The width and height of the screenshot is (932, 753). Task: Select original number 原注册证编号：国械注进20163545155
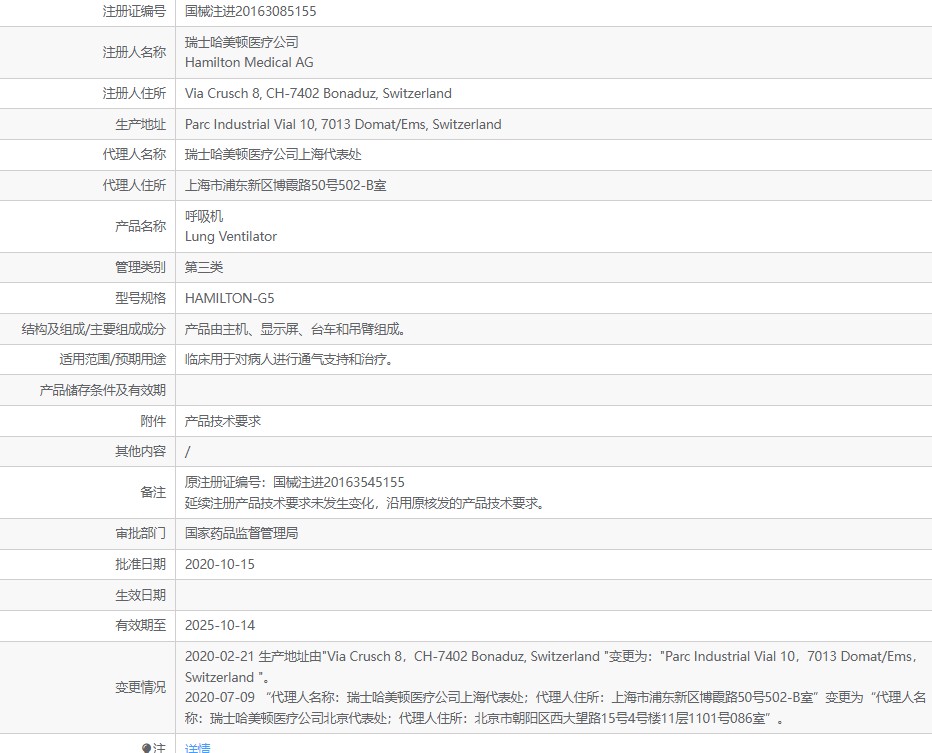click(295, 483)
